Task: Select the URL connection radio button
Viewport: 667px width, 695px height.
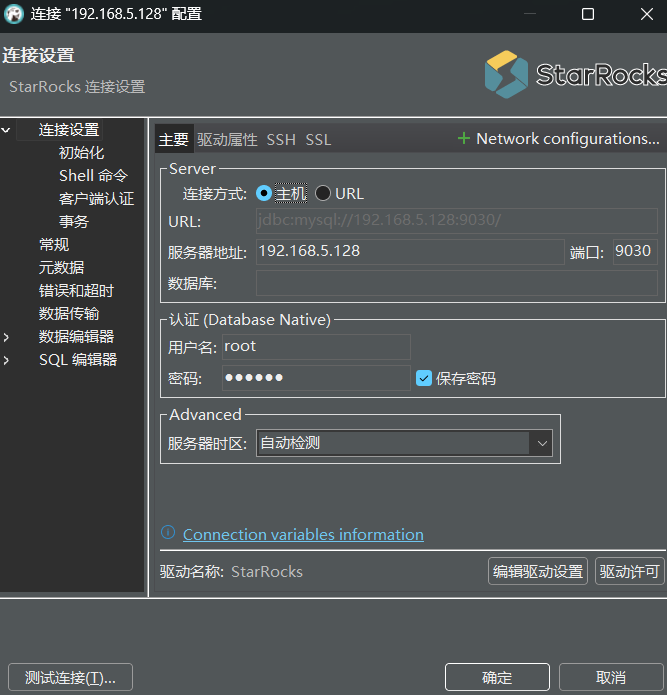Action: click(323, 193)
